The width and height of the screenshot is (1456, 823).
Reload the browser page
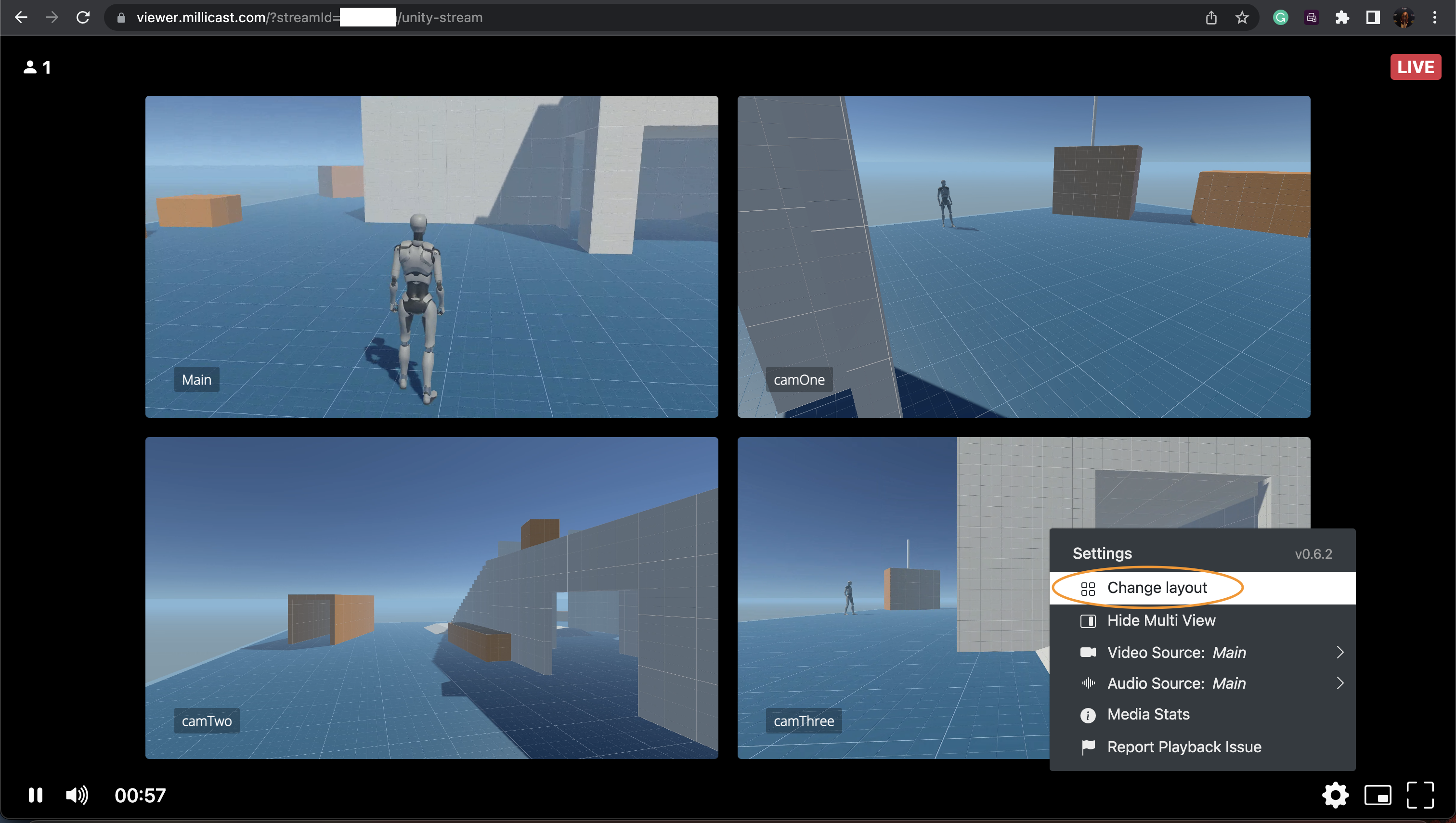83,17
